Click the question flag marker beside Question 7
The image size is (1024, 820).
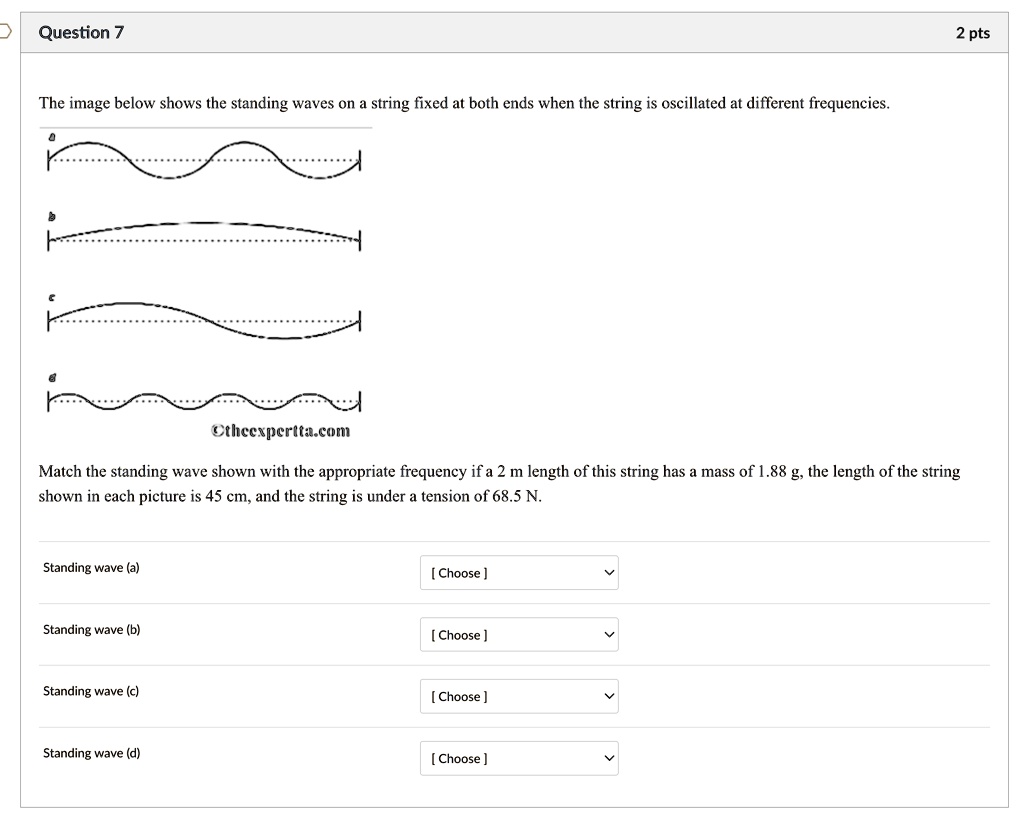(4, 31)
